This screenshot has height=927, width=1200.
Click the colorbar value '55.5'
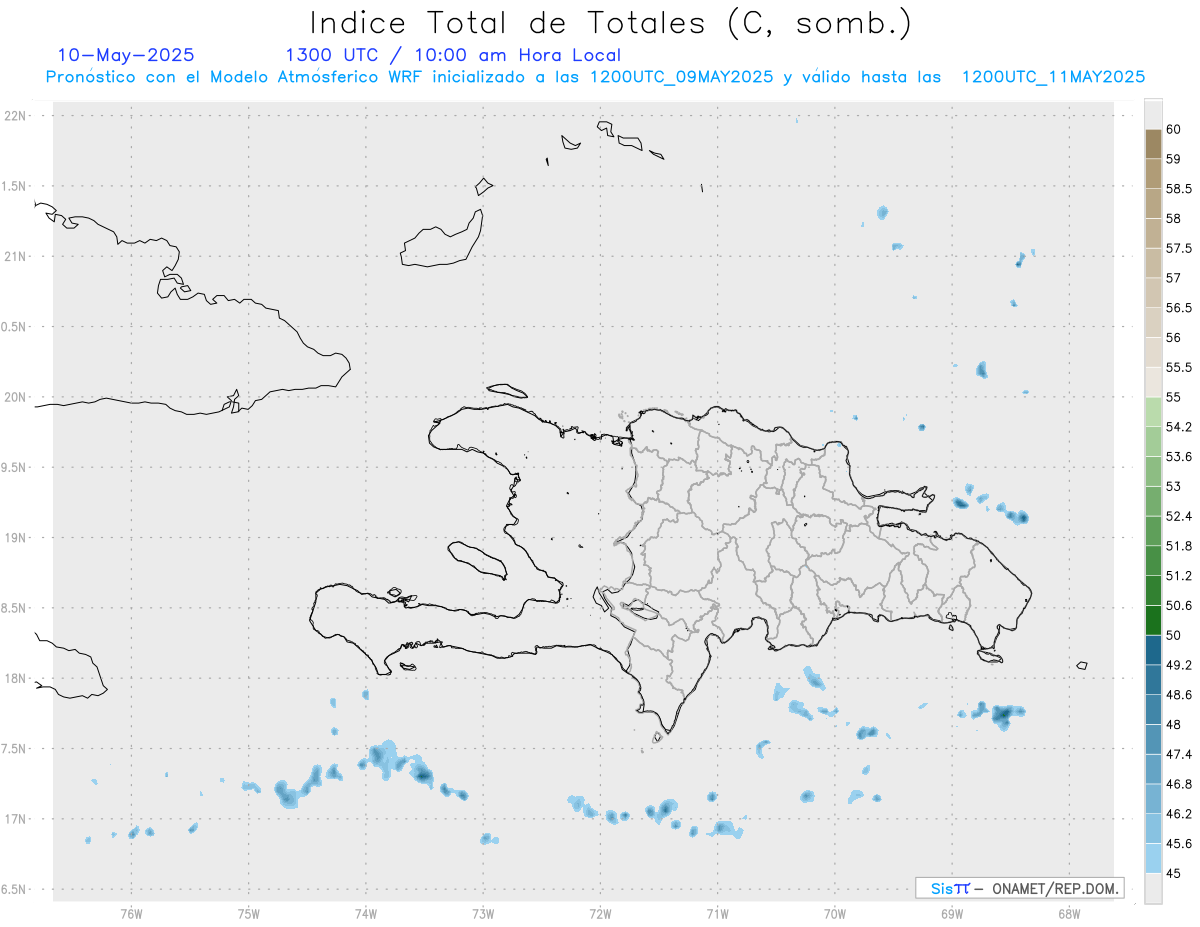[1179, 368]
